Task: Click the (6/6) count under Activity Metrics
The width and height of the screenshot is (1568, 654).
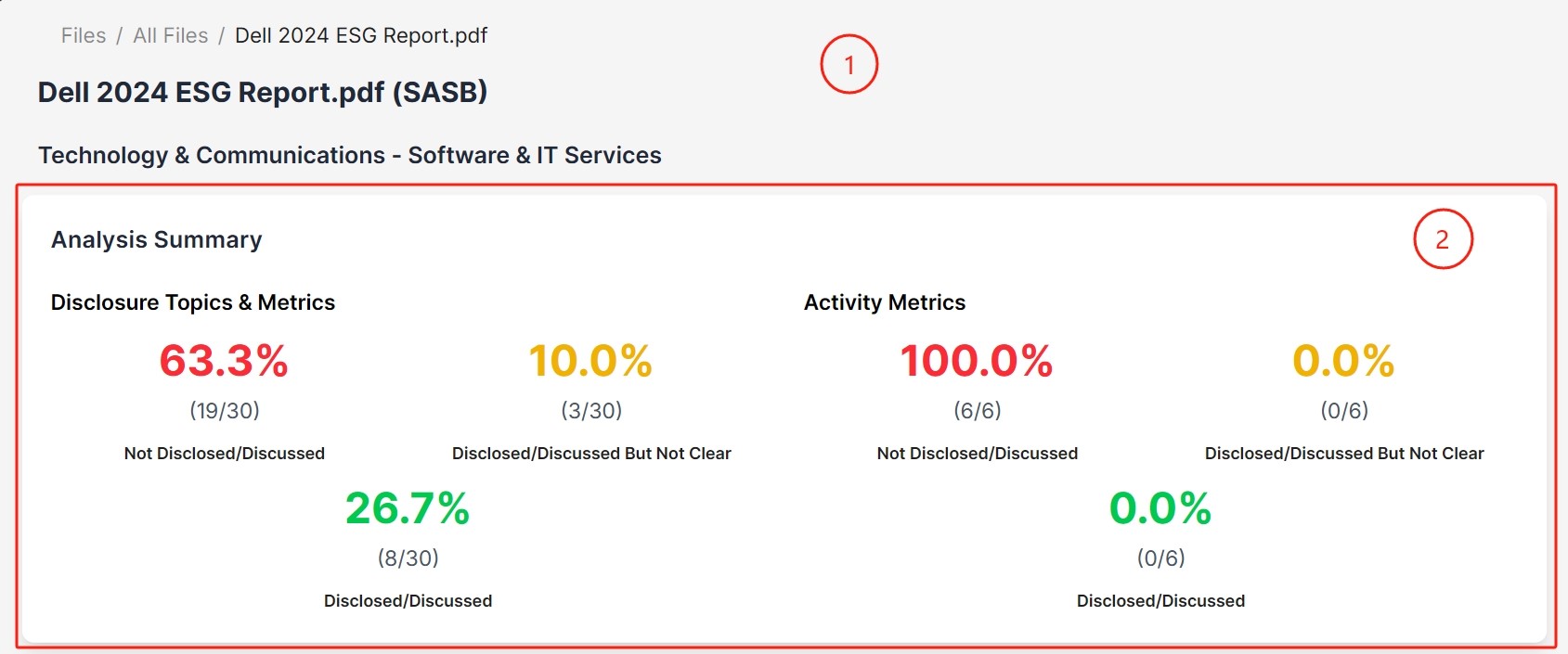Action: pos(978,410)
